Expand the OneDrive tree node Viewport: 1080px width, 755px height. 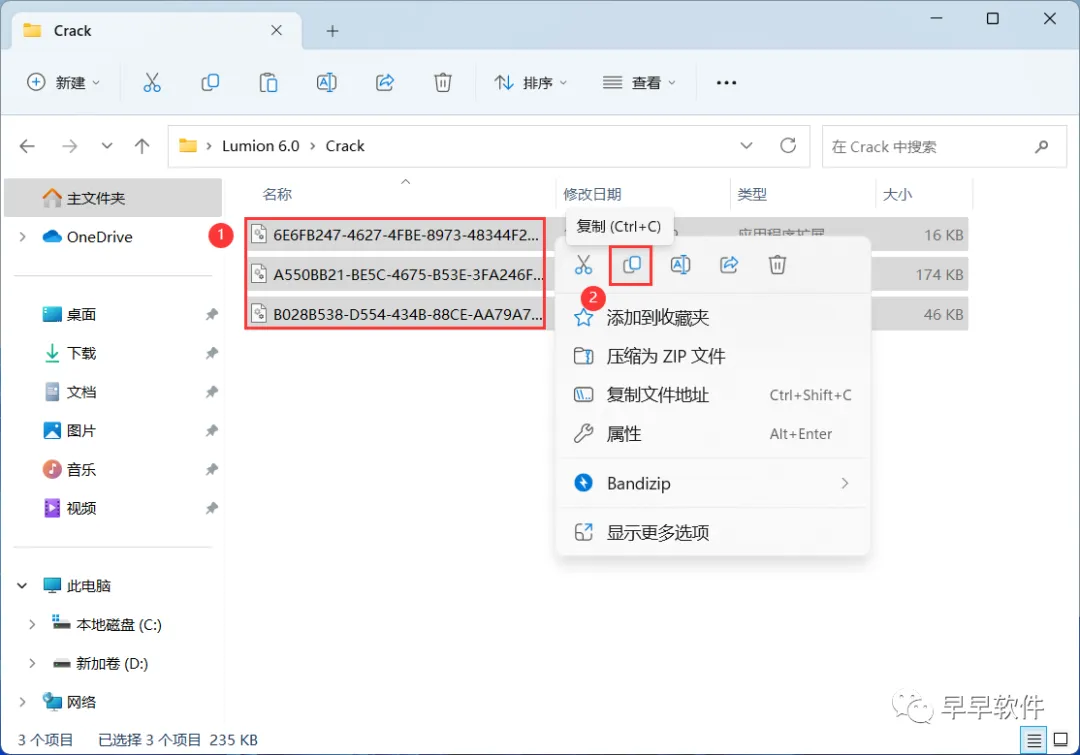pos(23,237)
